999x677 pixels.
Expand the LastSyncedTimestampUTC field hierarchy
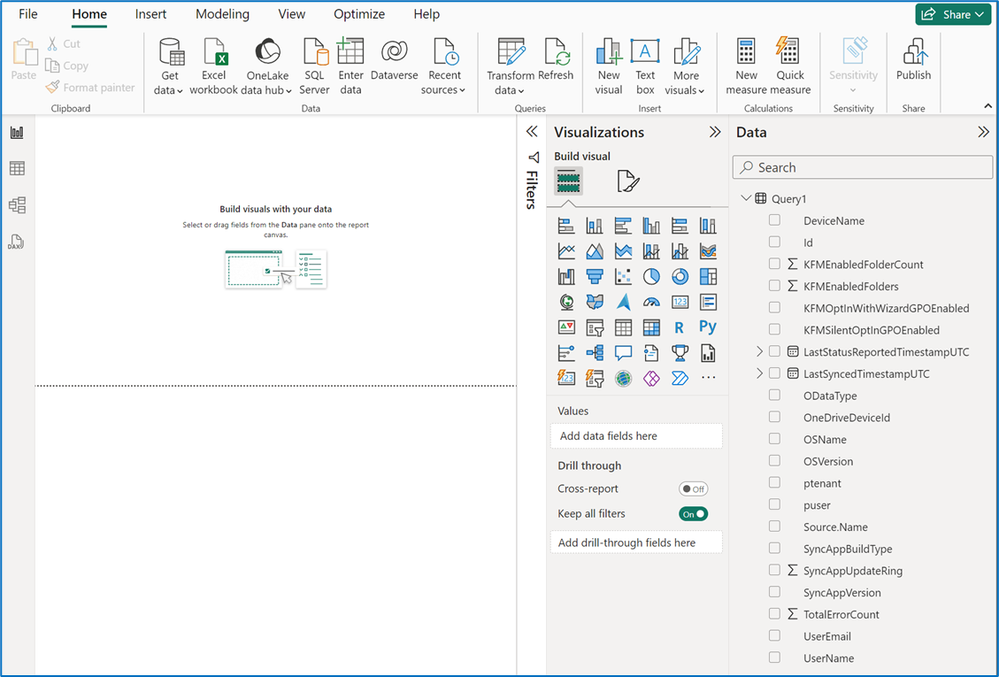click(x=759, y=373)
